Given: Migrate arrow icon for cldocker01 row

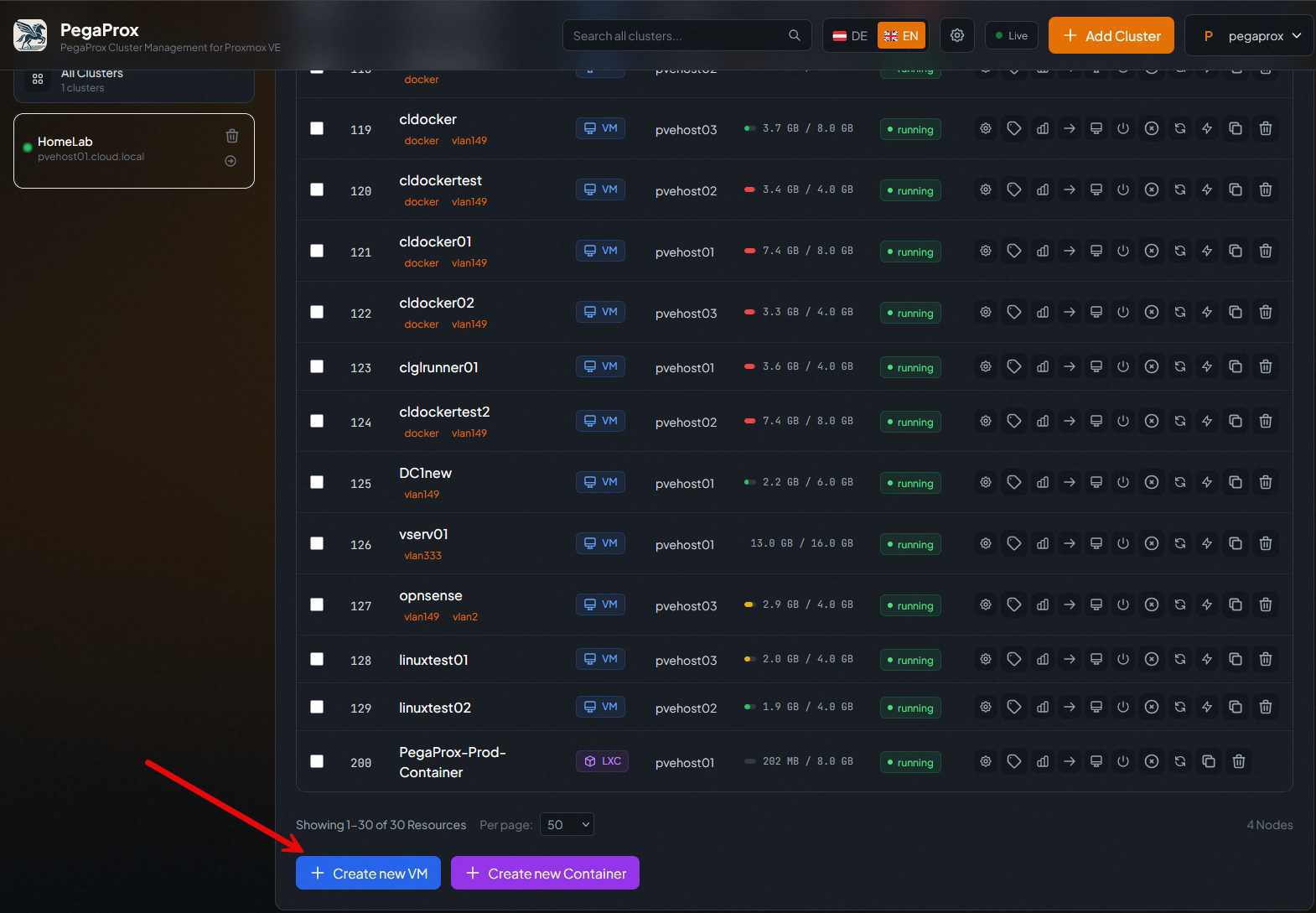Looking at the screenshot, I should click(1070, 251).
